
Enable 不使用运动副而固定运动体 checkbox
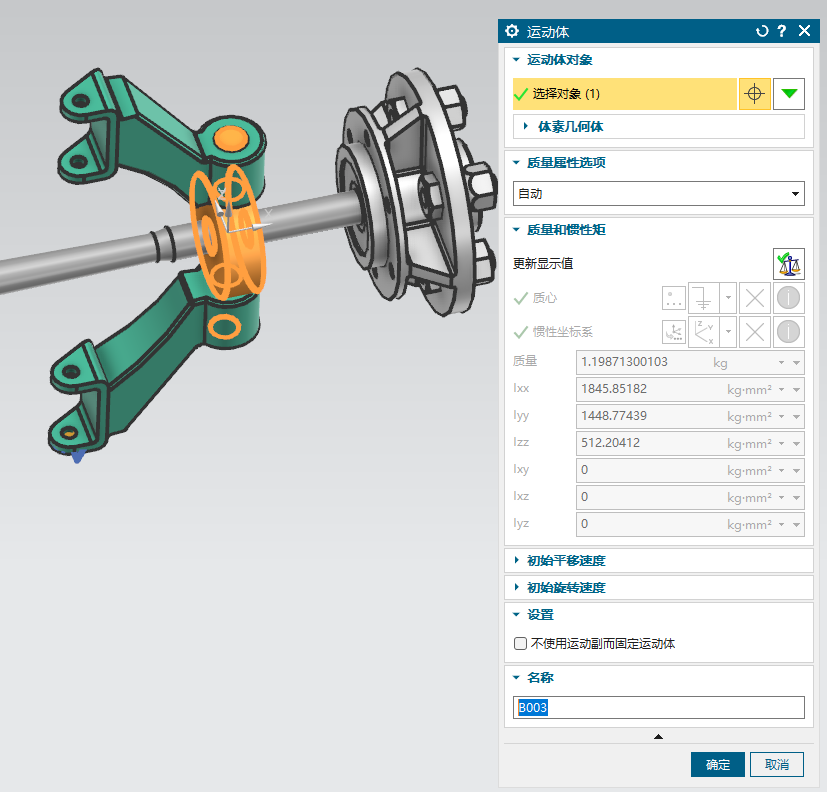pyautogui.click(x=520, y=644)
